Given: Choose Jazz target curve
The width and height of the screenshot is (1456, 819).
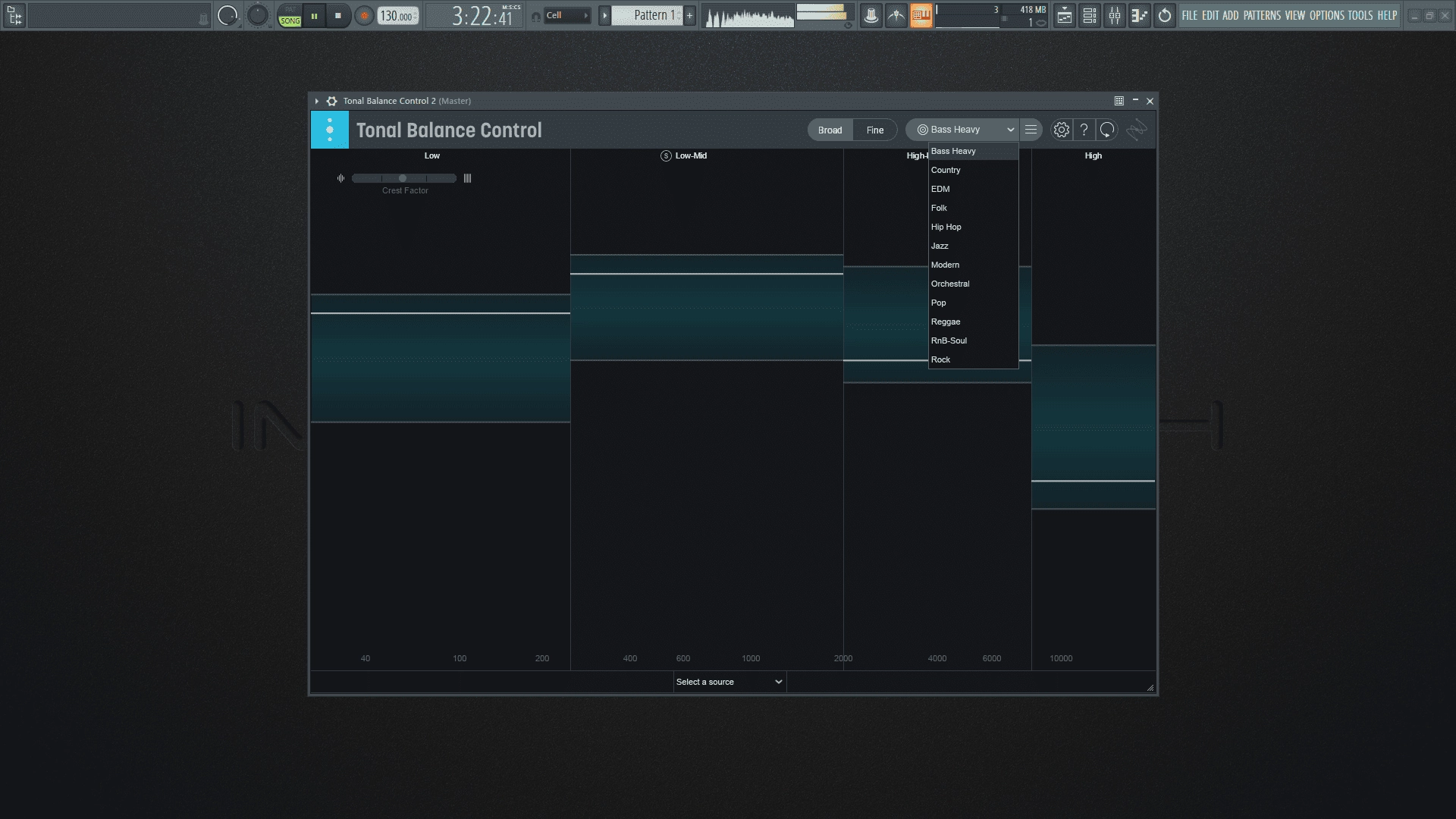Looking at the screenshot, I should pos(974,246).
